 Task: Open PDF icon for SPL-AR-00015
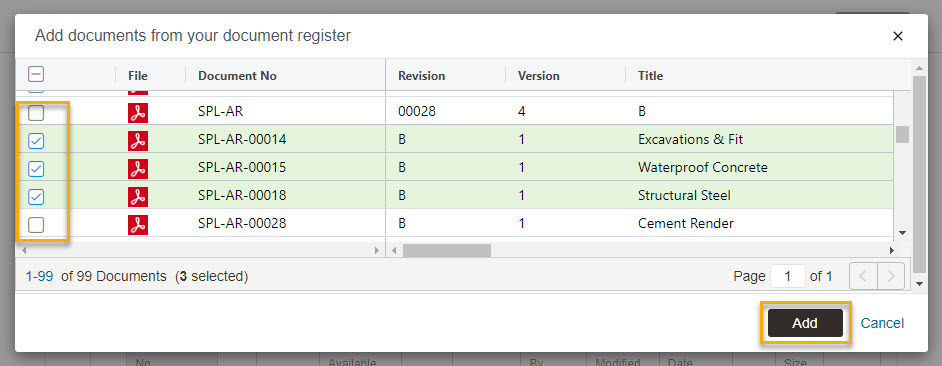tap(138, 169)
